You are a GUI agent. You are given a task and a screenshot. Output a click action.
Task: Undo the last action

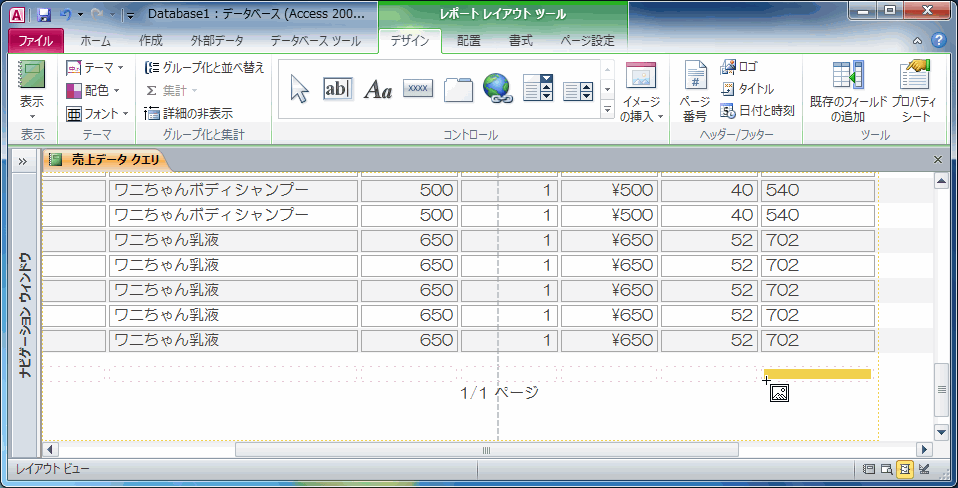pos(65,14)
